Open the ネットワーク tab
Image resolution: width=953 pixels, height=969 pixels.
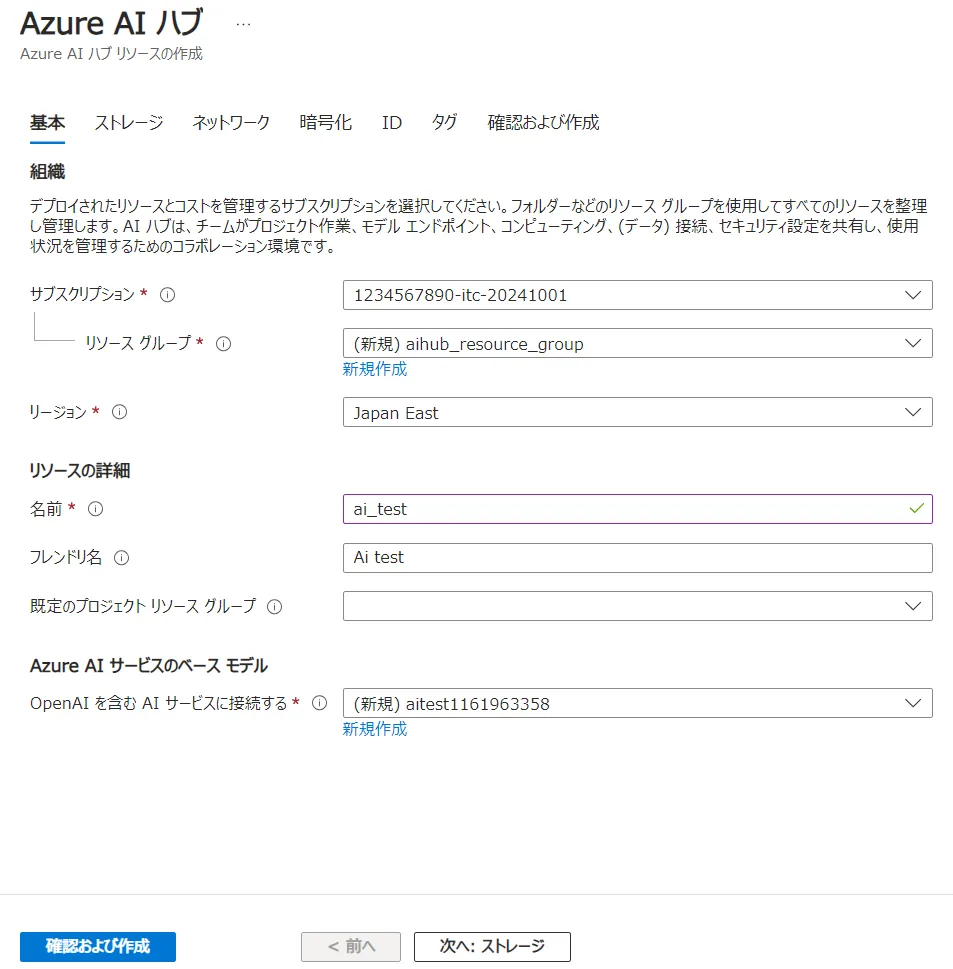231,123
